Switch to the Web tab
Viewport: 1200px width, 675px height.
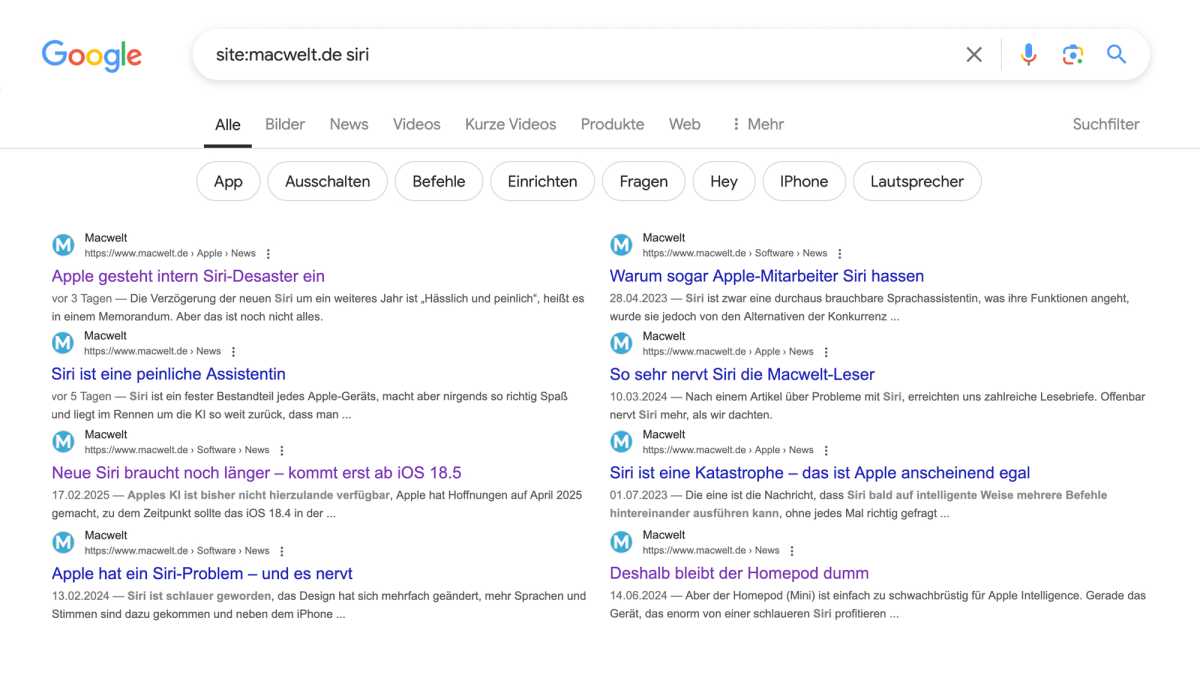685,124
